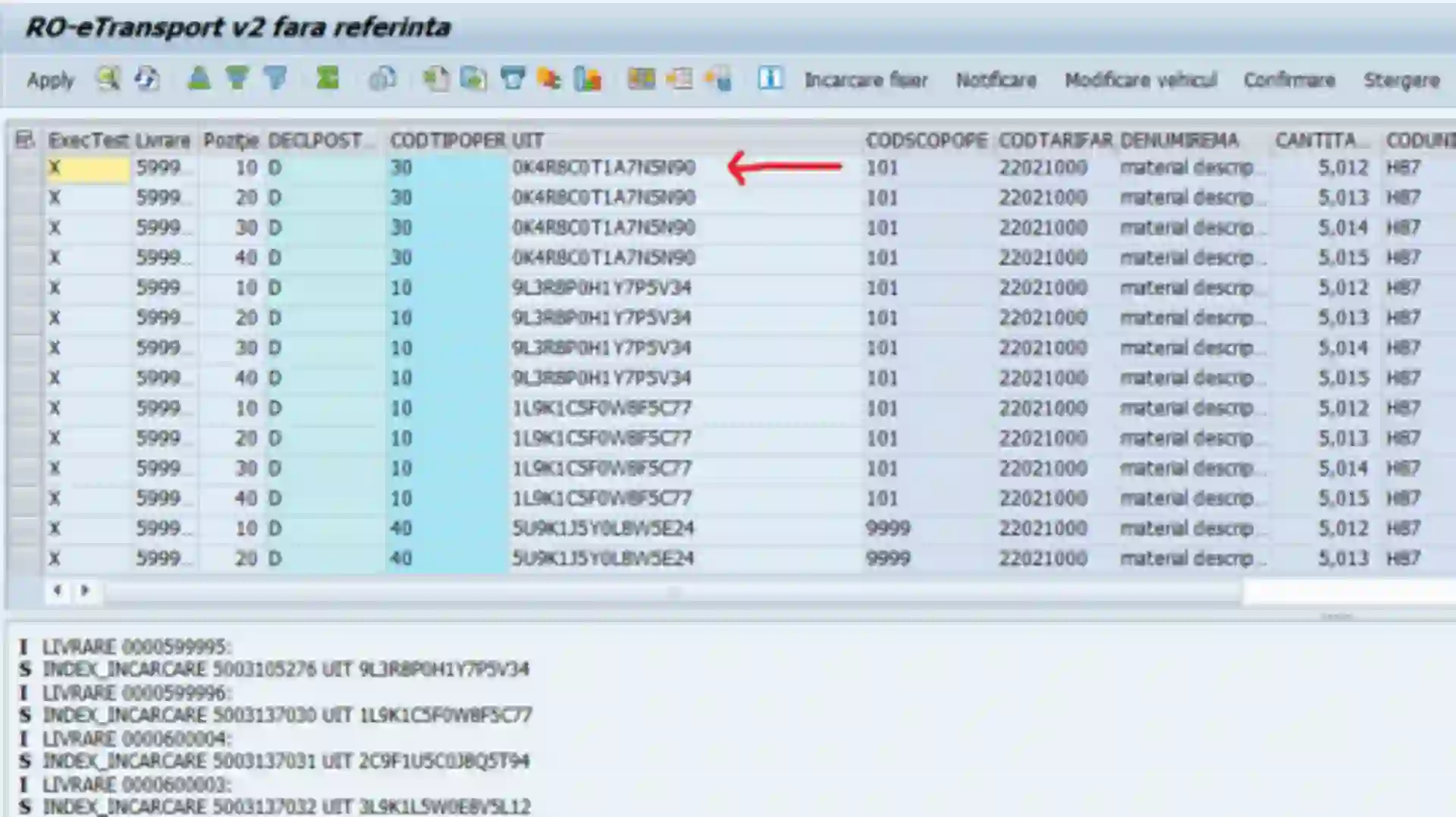Image resolution: width=1456 pixels, height=817 pixels.
Task: Click the blue Information icon
Action: tap(770, 79)
